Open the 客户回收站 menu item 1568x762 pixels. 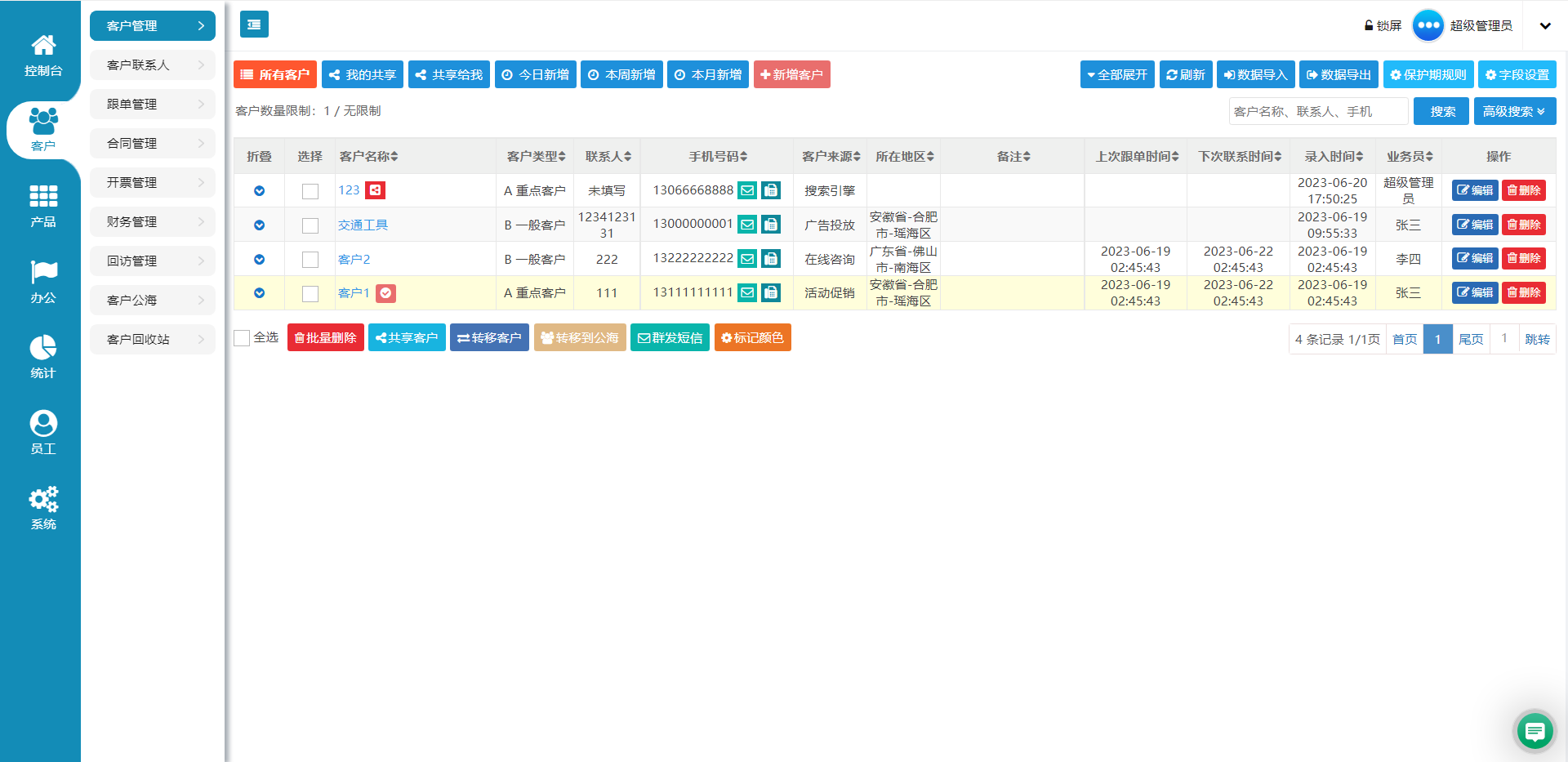pos(153,339)
